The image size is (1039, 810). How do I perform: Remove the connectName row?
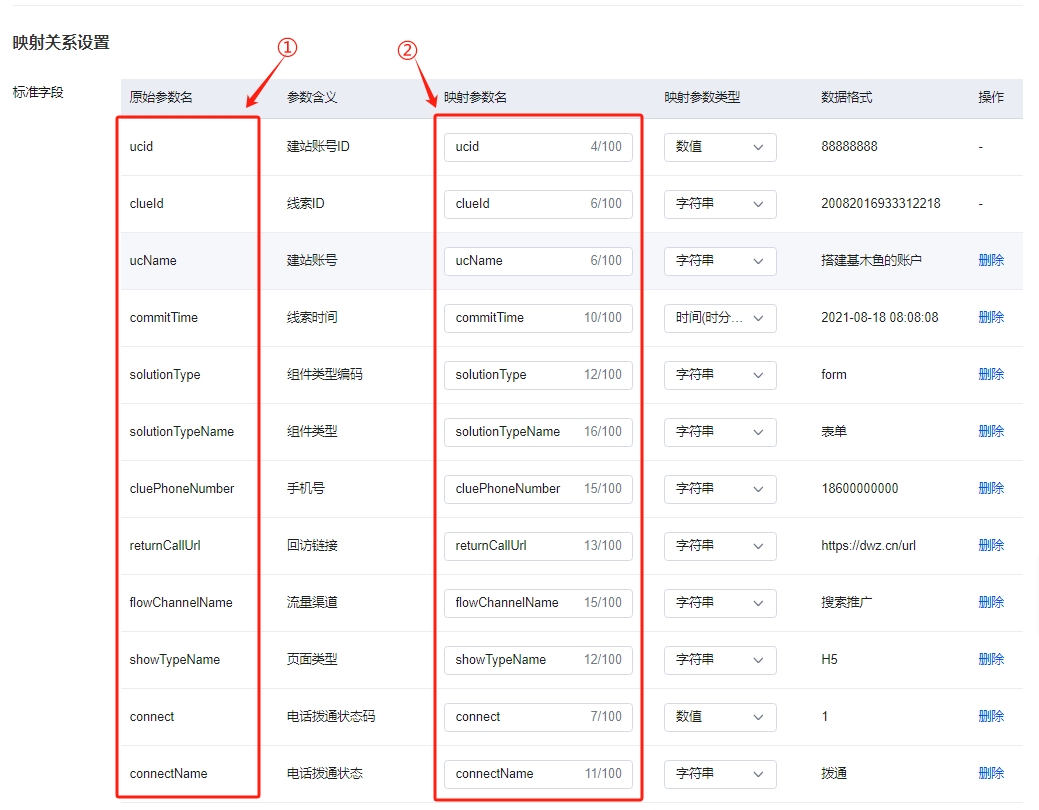pos(991,773)
